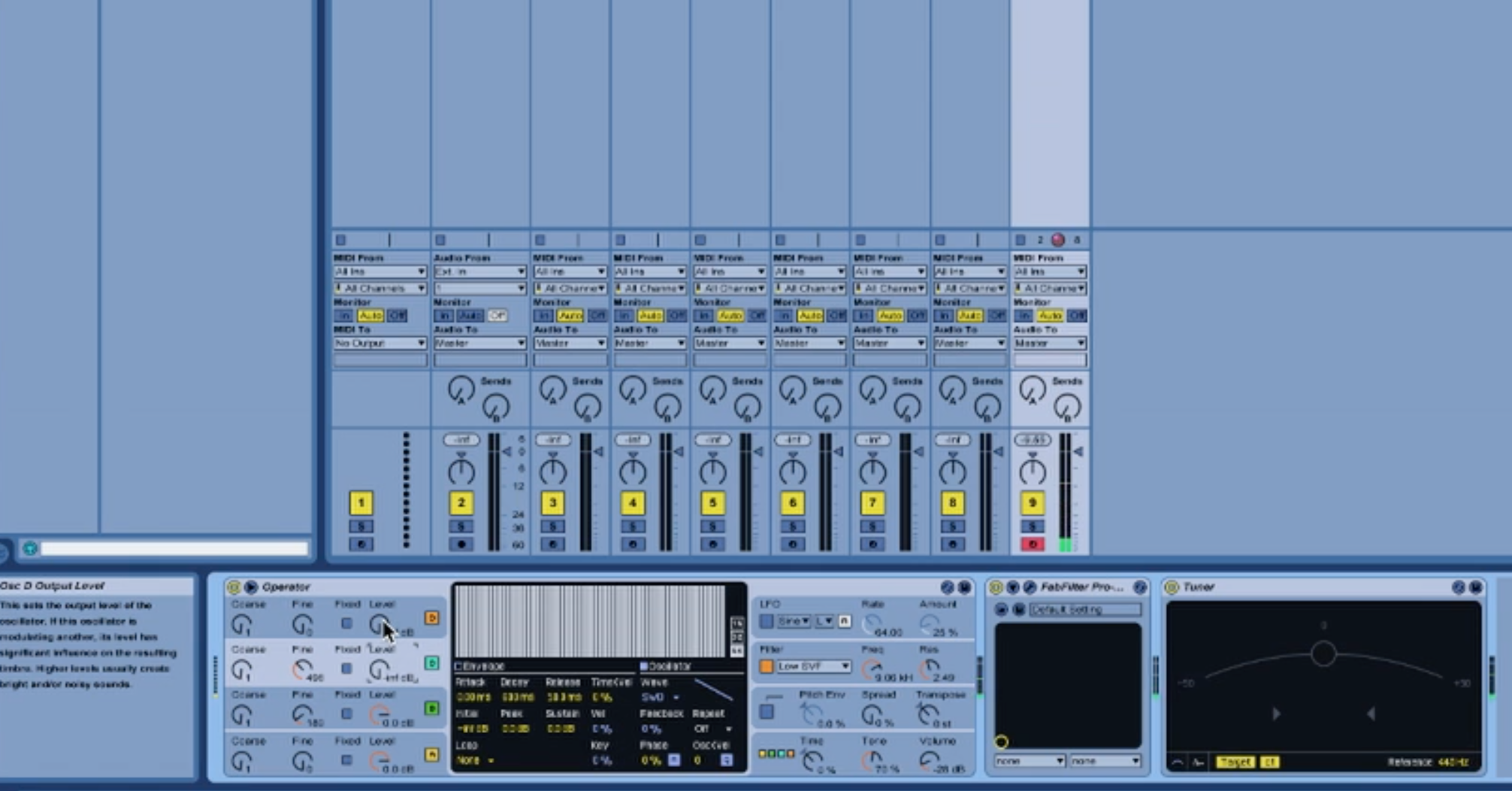The height and width of the screenshot is (791, 1512).
Task: Toggle track 2 activator
Action: (461, 503)
